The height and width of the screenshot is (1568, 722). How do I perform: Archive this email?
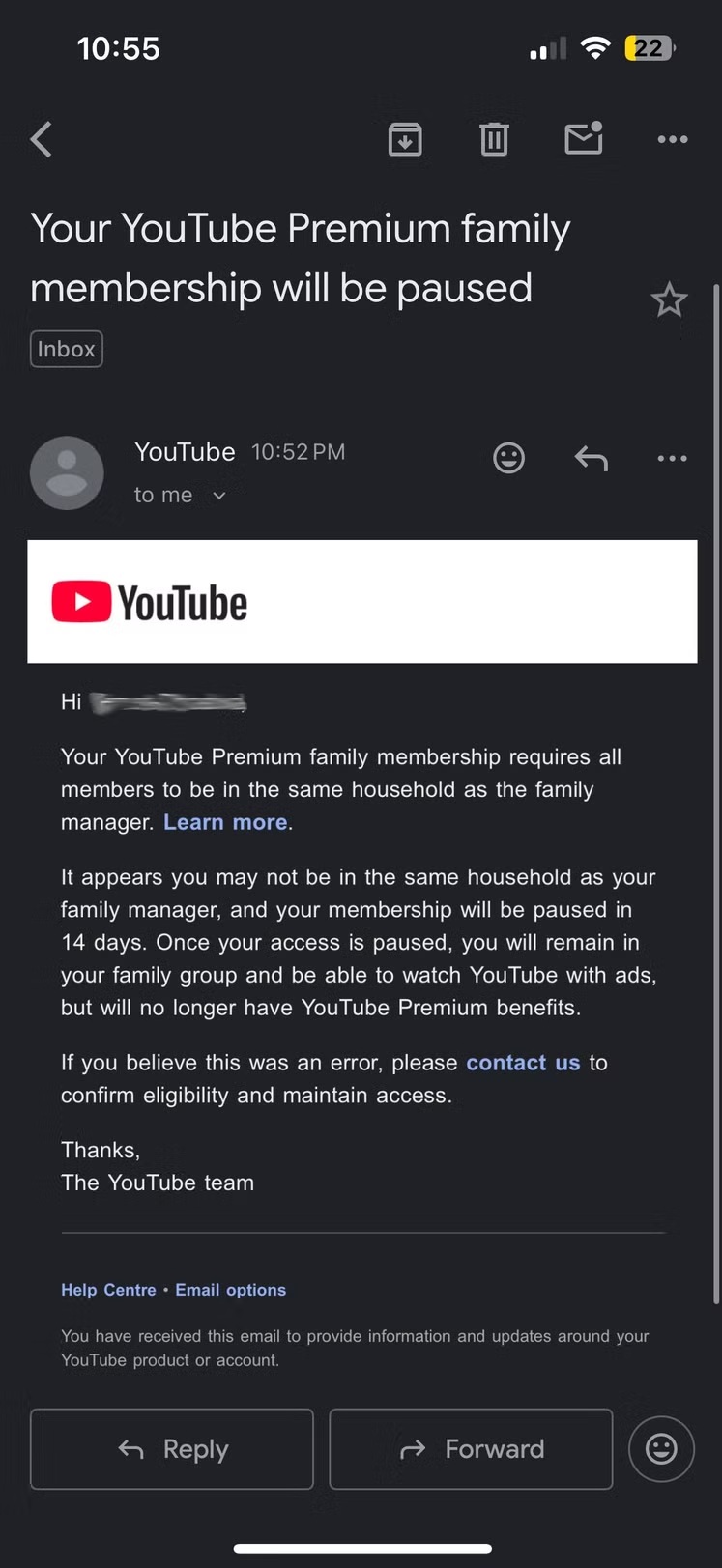tap(405, 139)
